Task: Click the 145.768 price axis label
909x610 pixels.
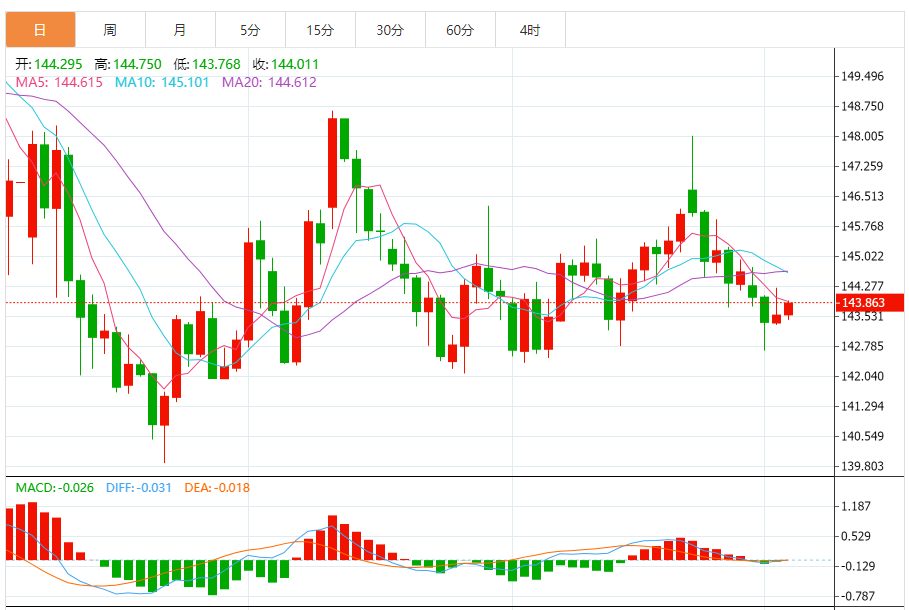Action: 863,226
